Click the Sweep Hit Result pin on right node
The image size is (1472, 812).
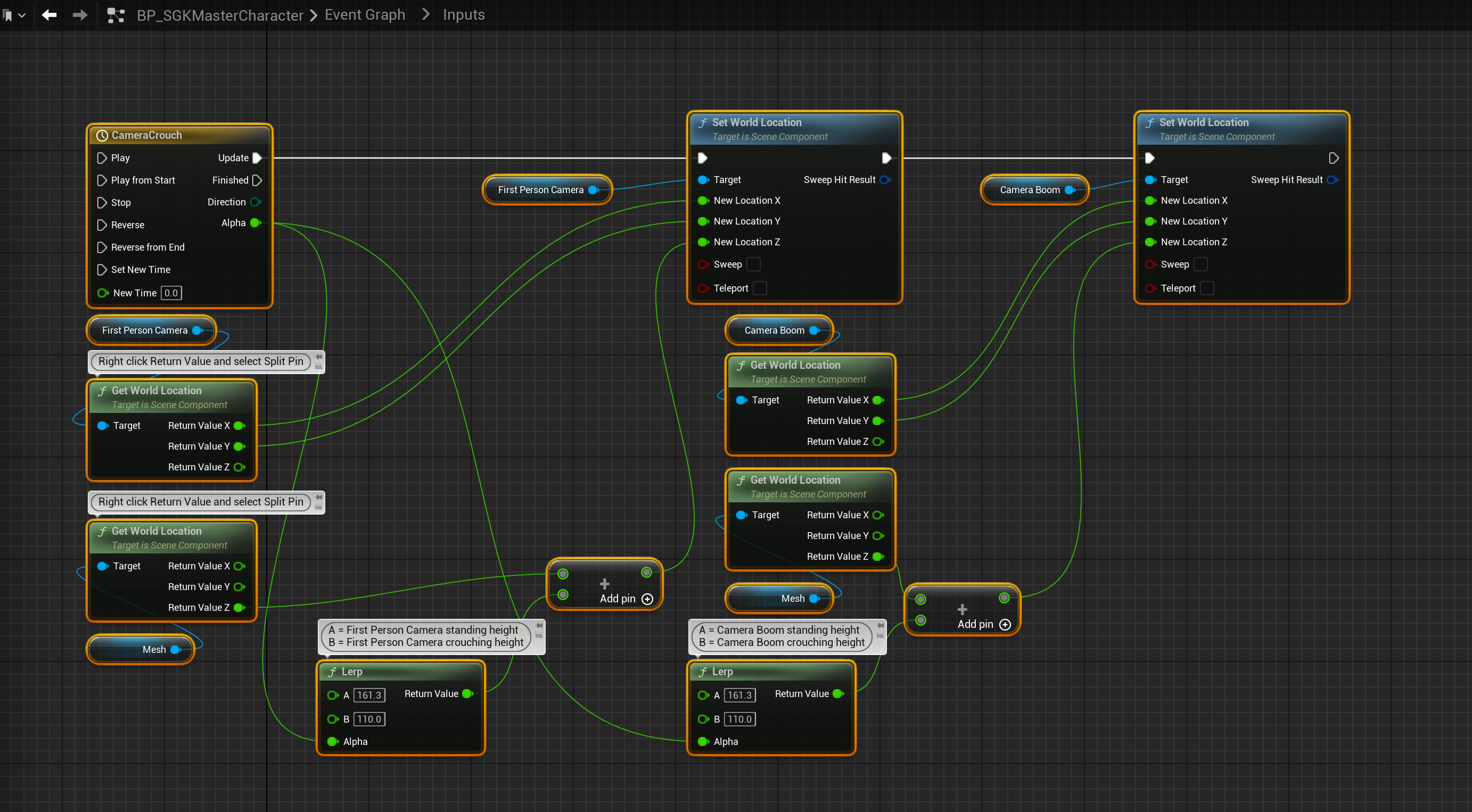point(1332,180)
